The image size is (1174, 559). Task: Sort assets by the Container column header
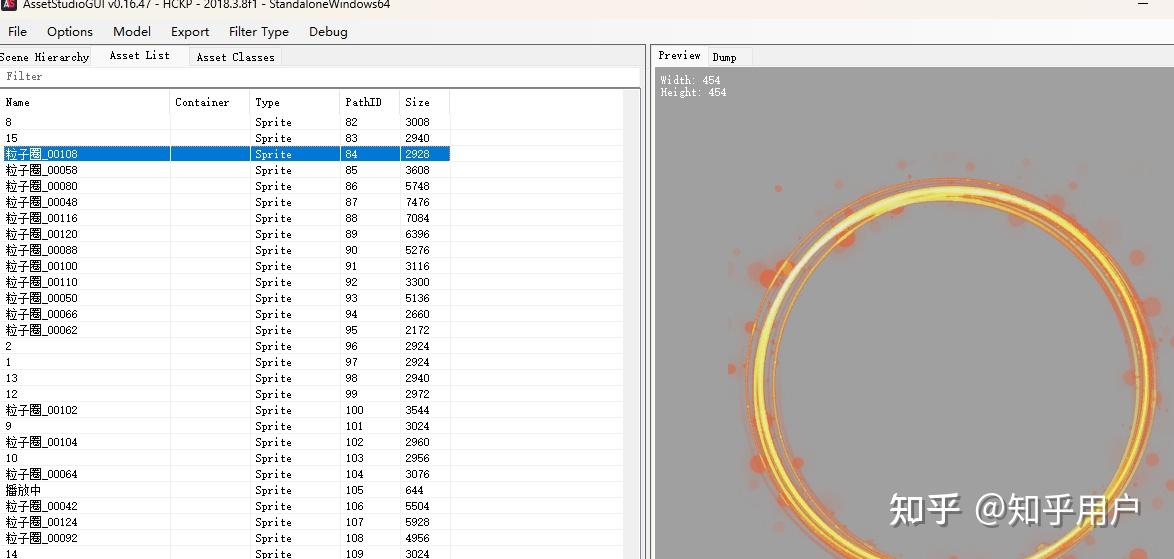coord(210,103)
